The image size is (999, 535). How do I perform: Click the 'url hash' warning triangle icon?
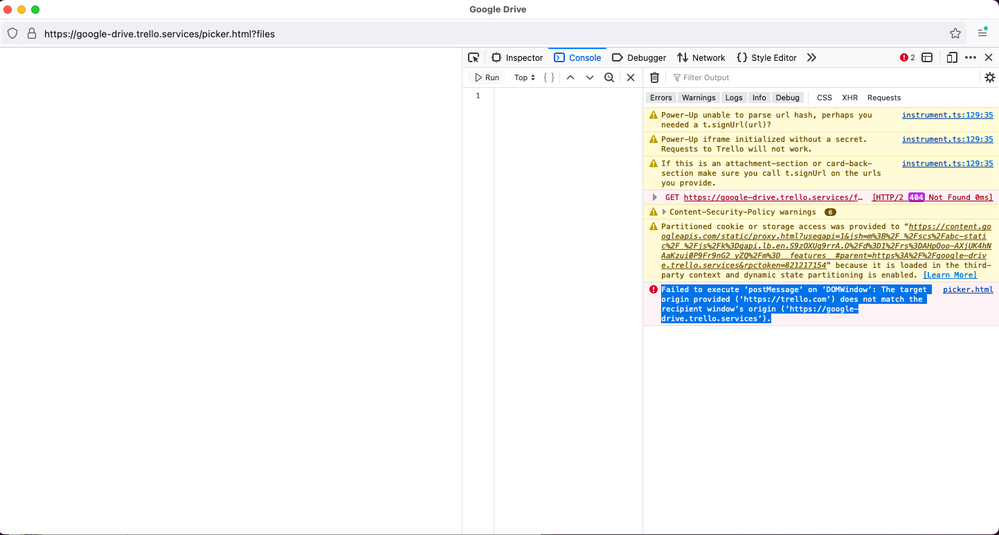point(653,115)
